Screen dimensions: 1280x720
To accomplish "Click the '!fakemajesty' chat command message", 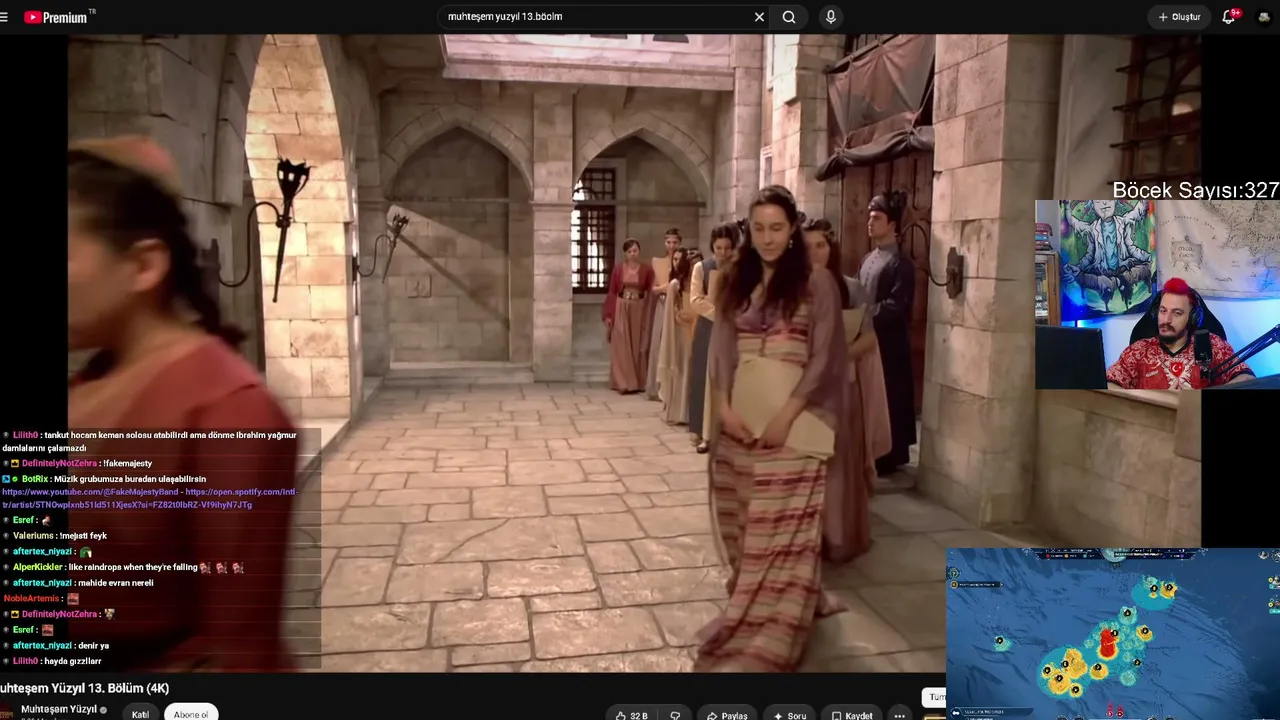I will (127, 464).
